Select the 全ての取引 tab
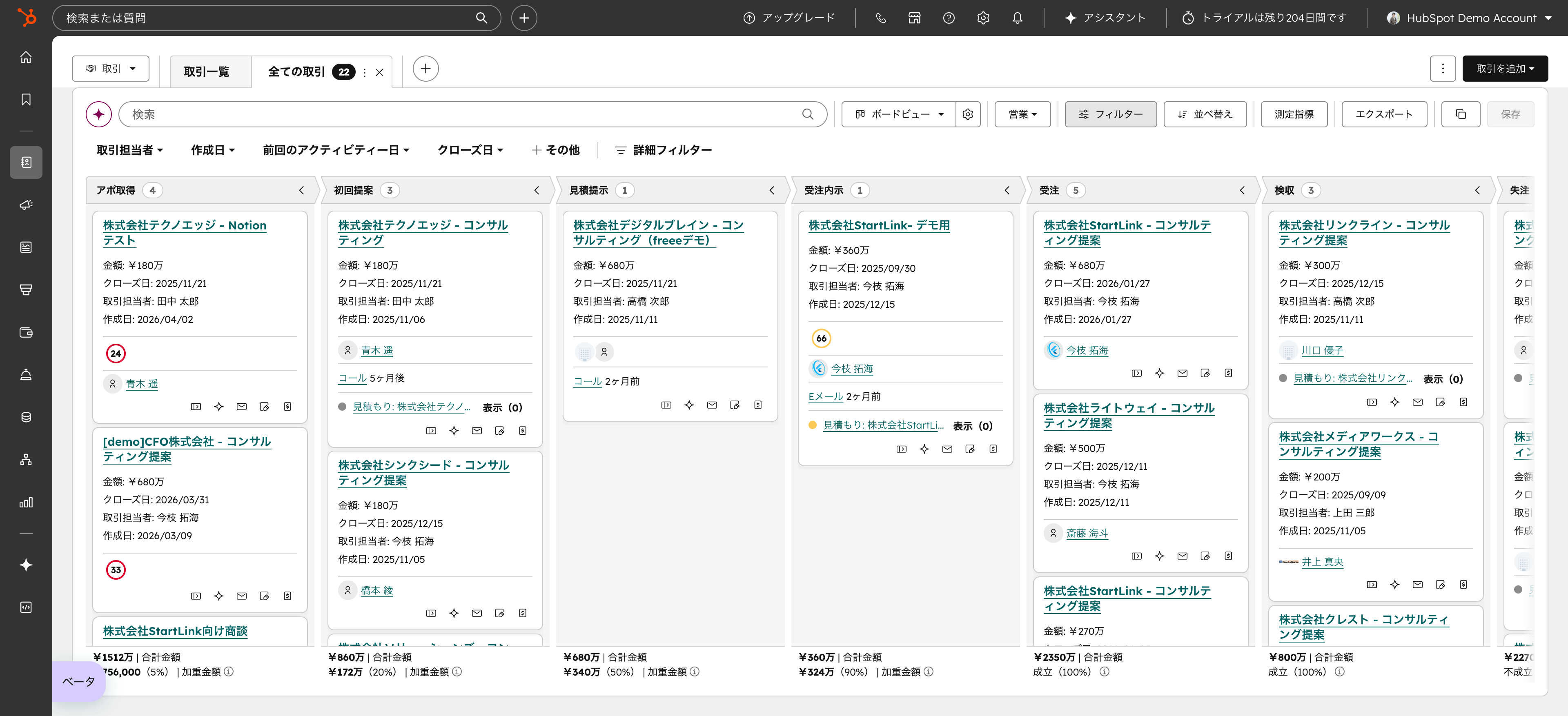The height and width of the screenshot is (716, 1568). coord(296,72)
